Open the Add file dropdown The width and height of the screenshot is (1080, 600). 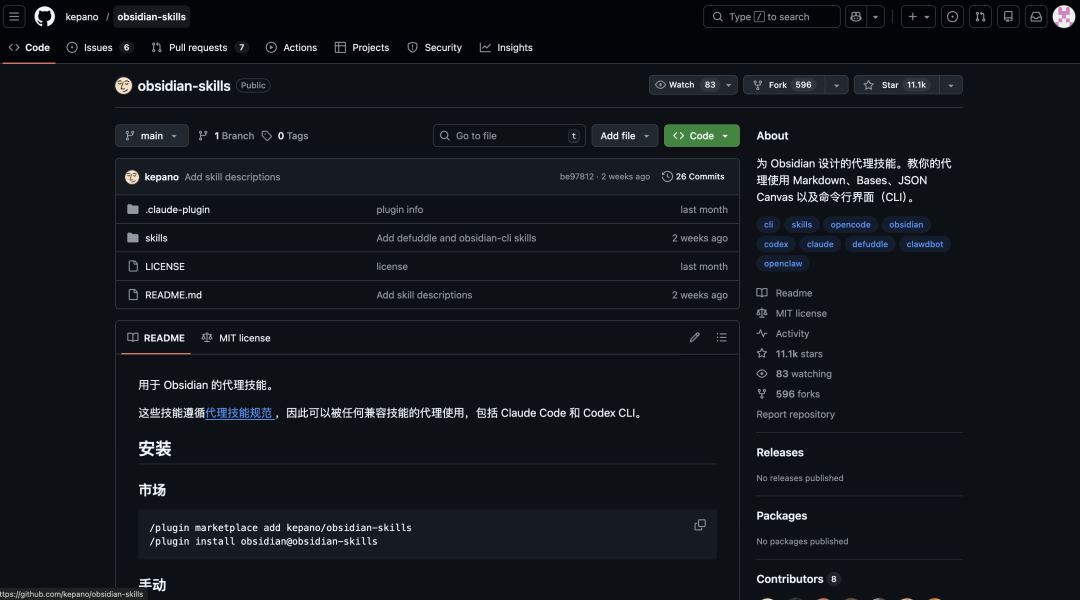(624, 135)
